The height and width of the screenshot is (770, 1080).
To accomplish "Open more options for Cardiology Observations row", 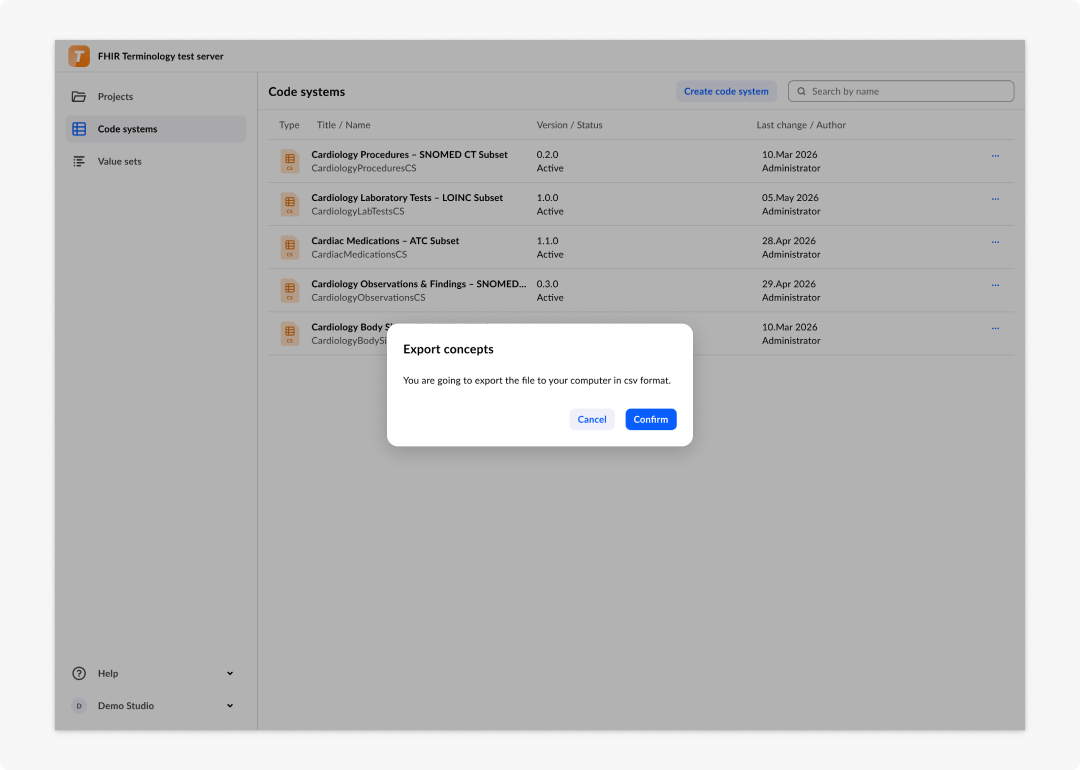I will pyautogui.click(x=995, y=285).
